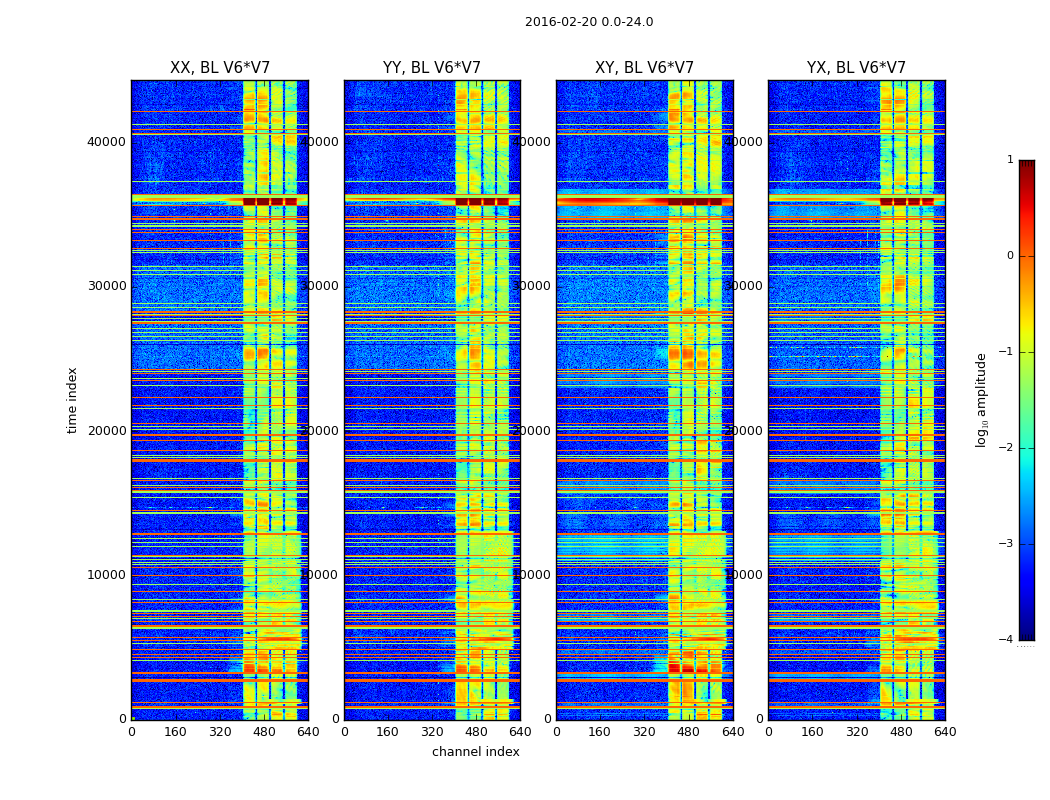Click the 160 channel tick under XY panel

(599, 732)
